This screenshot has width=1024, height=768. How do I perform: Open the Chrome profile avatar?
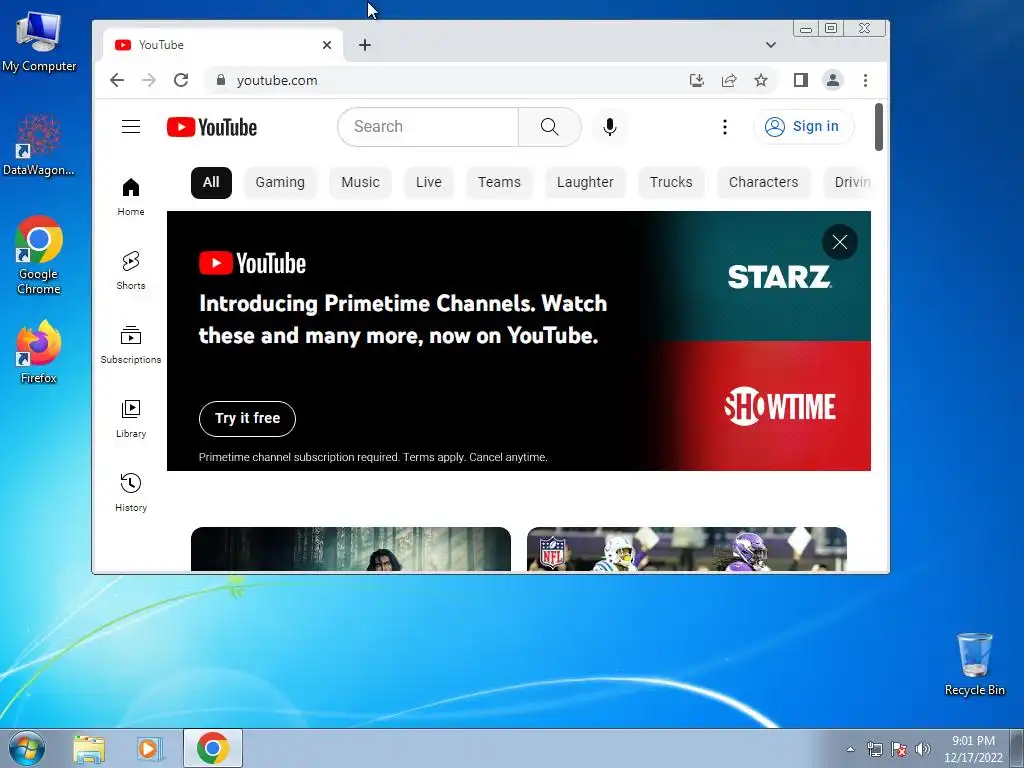click(x=833, y=80)
